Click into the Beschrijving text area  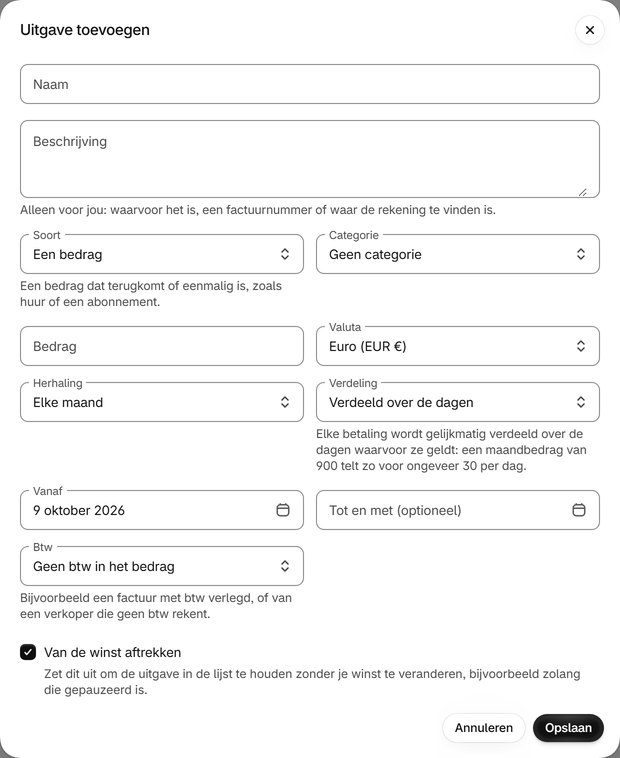[x=310, y=159]
